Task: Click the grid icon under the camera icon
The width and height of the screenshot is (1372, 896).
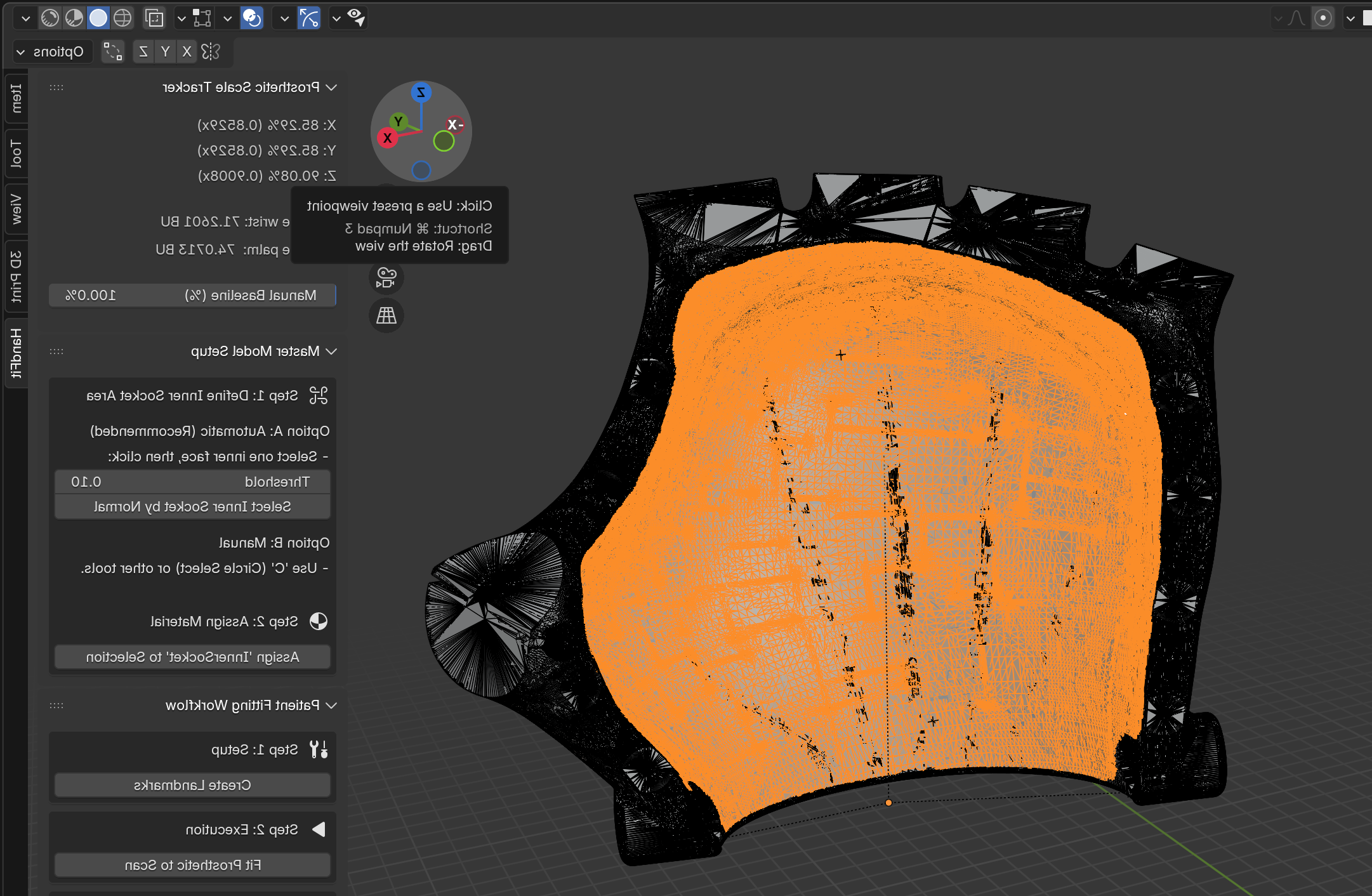Action: pyautogui.click(x=386, y=315)
